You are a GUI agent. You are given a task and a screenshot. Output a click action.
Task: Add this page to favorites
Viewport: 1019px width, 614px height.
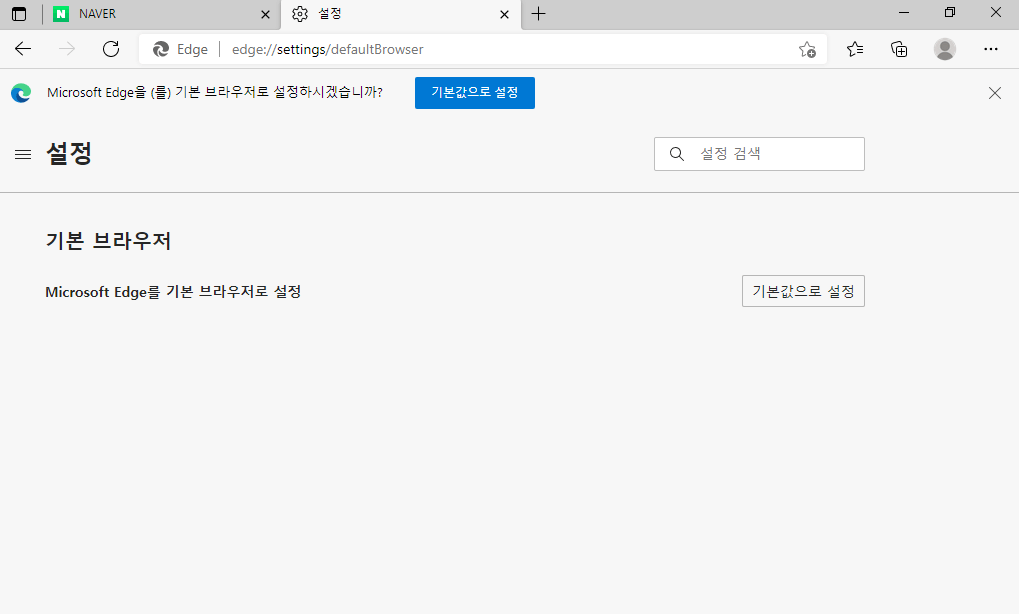807,49
